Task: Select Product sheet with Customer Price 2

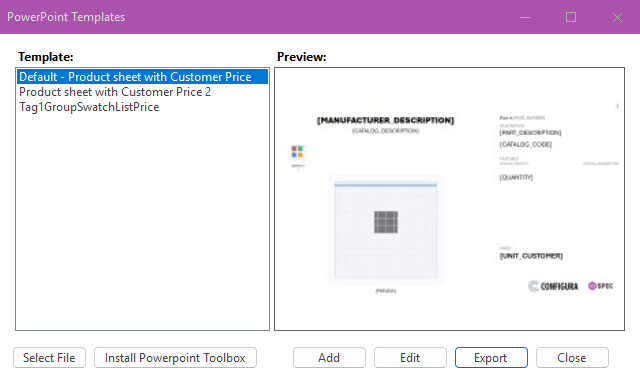Action: tap(142, 92)
